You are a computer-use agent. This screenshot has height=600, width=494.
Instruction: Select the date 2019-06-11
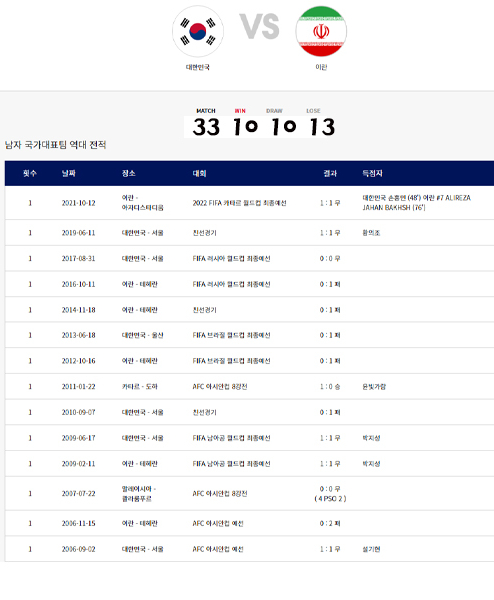click(x=78, y=233)
